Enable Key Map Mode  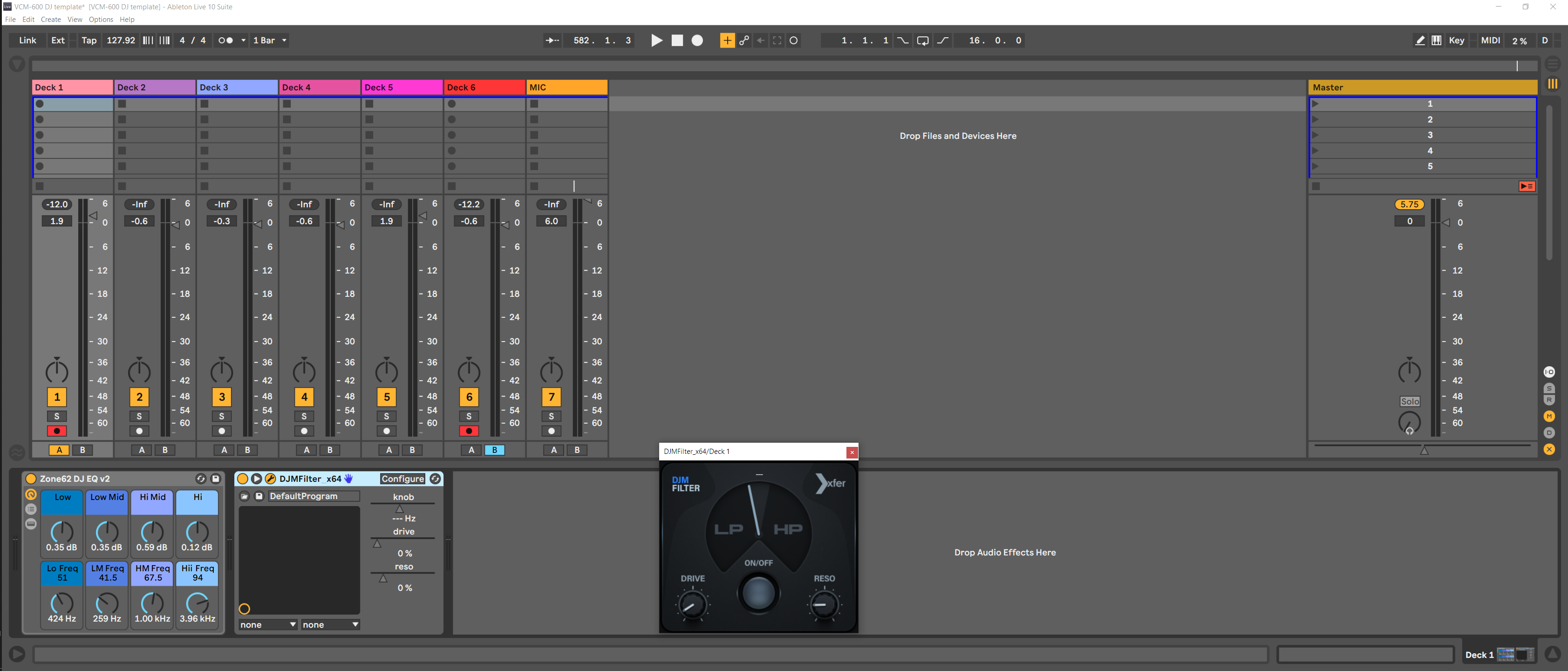coord(1456,40)
